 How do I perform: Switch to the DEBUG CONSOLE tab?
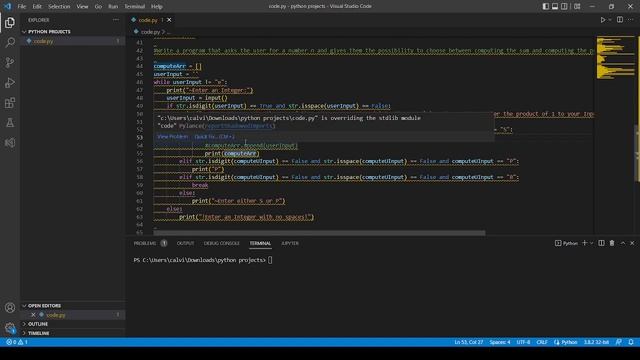pos(222,243)
